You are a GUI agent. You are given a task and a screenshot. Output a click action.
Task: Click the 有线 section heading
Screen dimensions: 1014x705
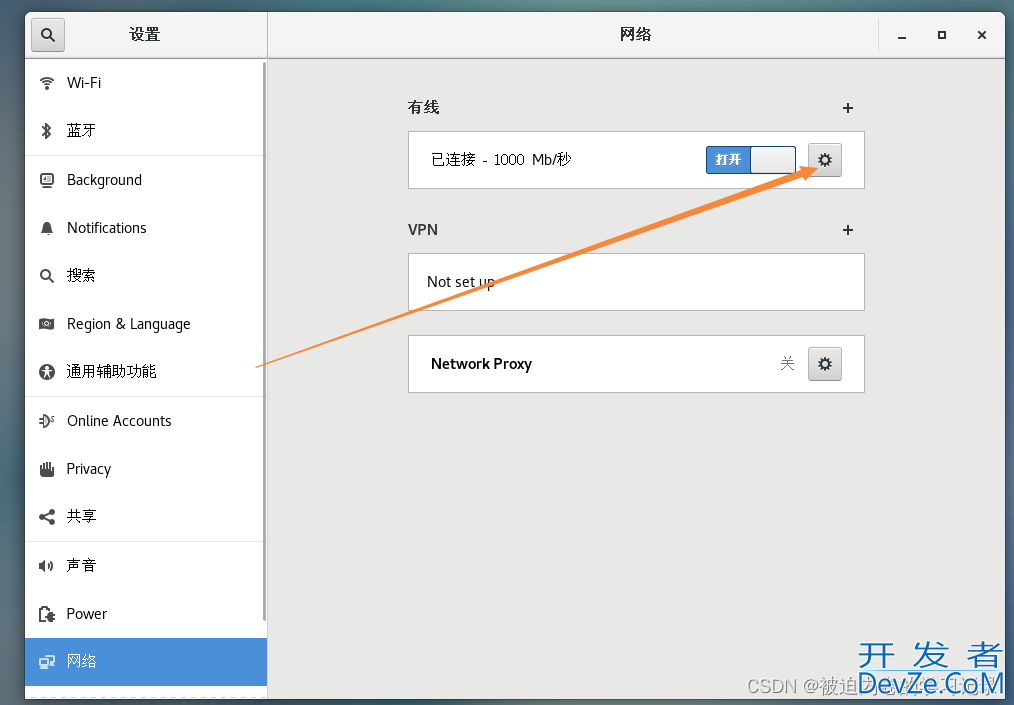pos(424,107)
